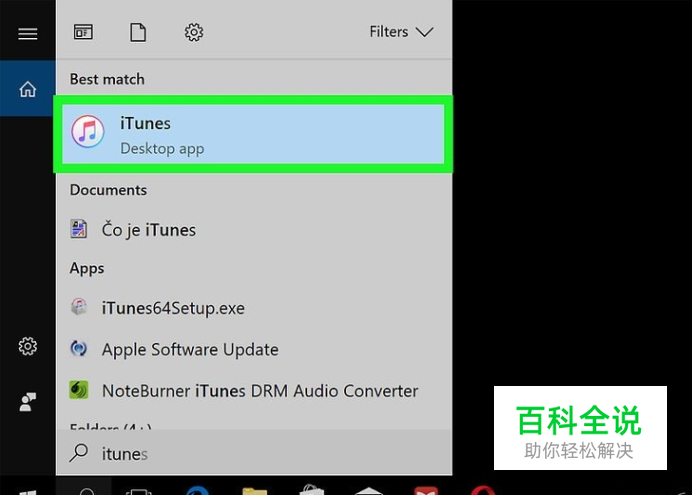Screen dimensions: 692x495
Task: Open the hamburger menu in the sidebar
Action: coord(27,34)
